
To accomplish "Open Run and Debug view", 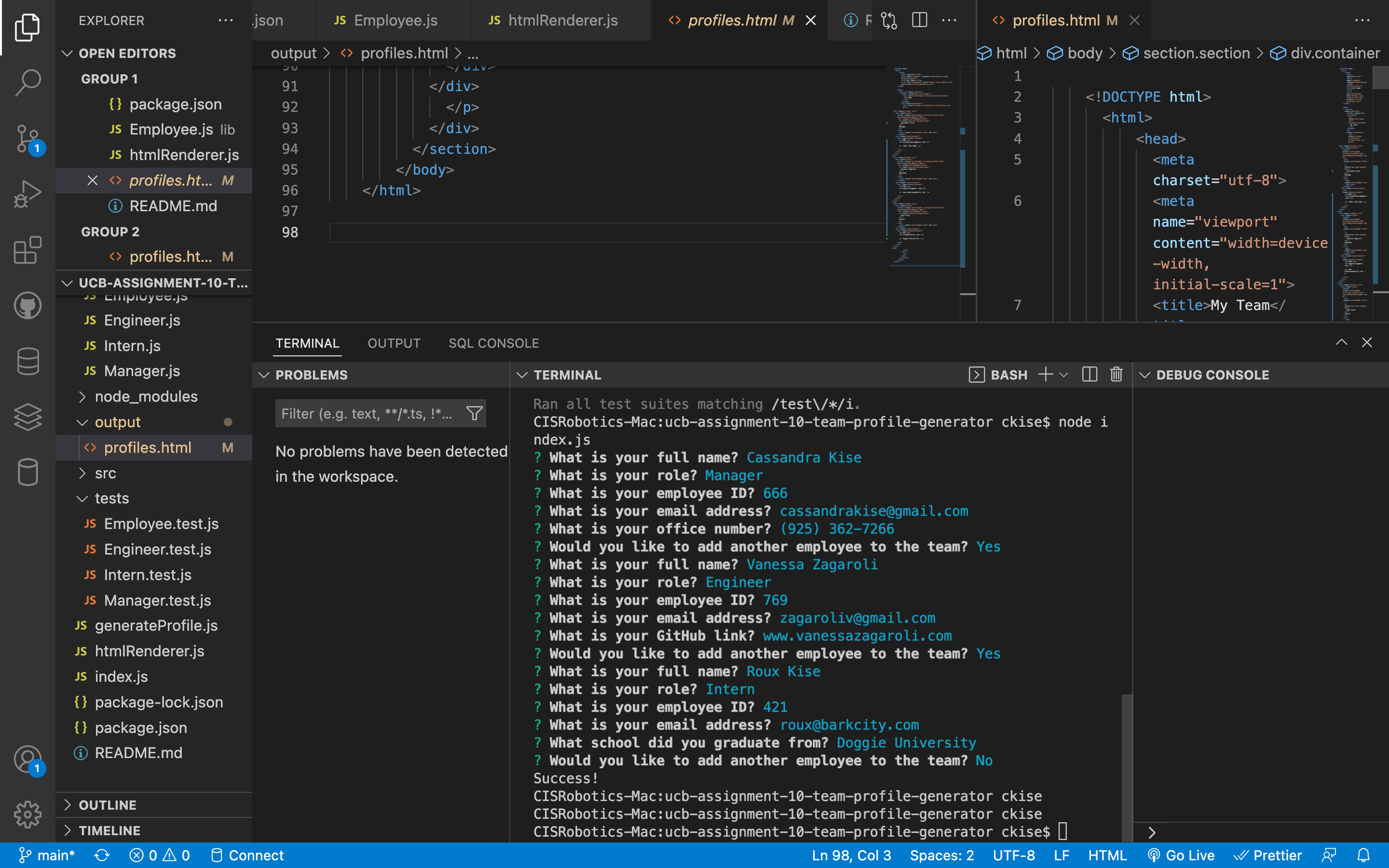I will pyautogui.click(x=27, y=193).
